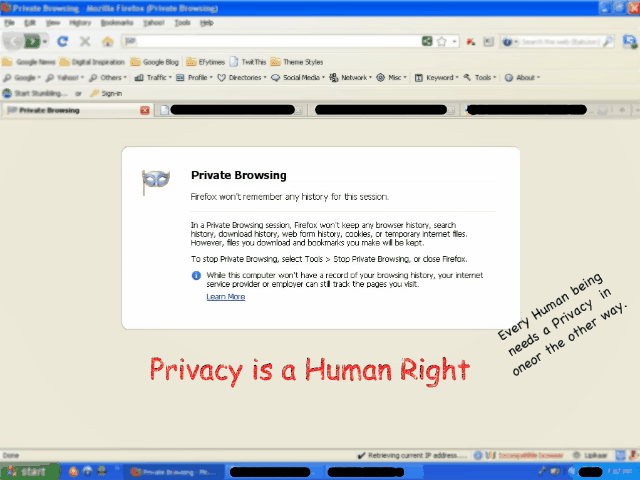Open the TwitThis bookmark
The height and width of the screenshot is (480, 640).
[248, 62]
